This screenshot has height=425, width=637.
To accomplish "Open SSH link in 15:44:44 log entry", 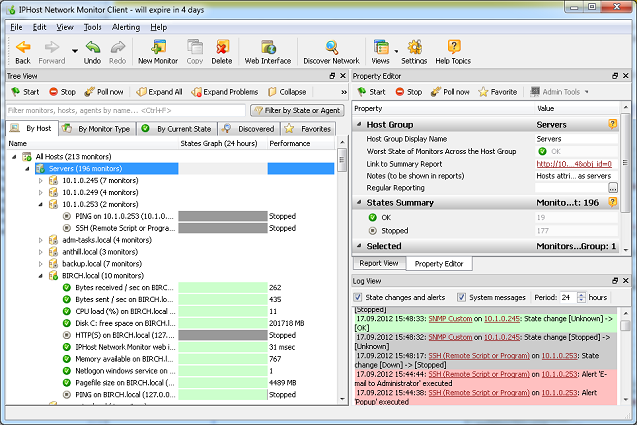I will click(x=479, y=374).
